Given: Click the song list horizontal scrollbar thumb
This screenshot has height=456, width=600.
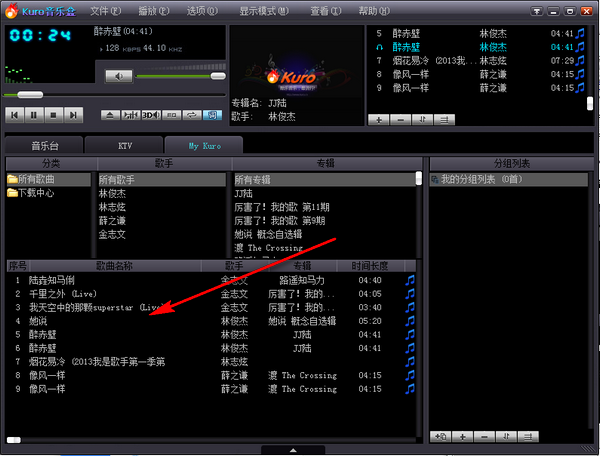Looking at the screenshot, I should pos(14,440).
